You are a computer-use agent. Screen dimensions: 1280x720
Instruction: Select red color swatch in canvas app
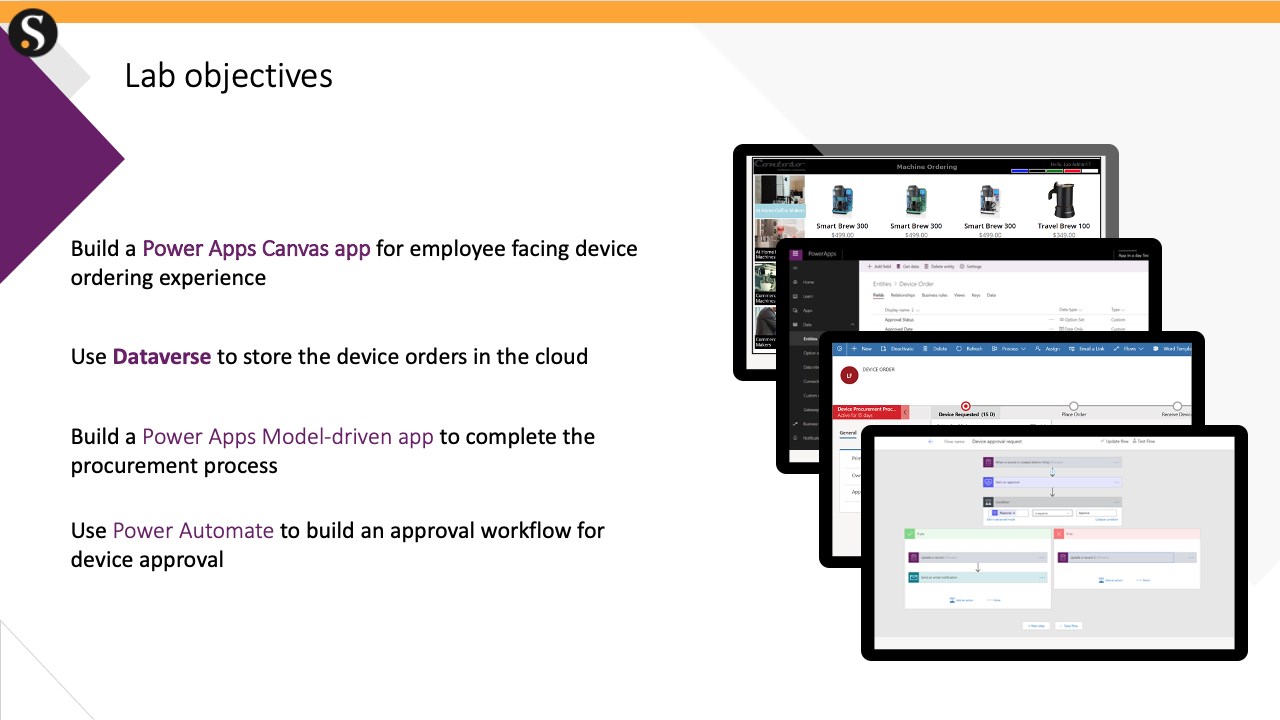(1072, 171)
